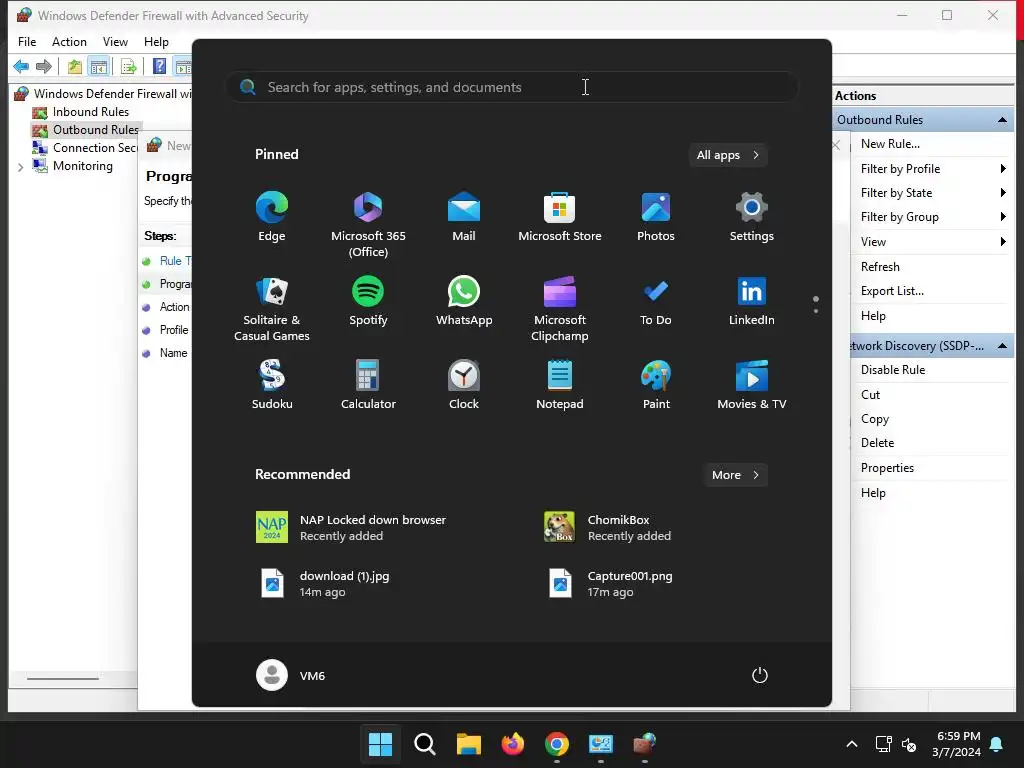Viewport: 1024px width, 768px height.
Task: Open Firefox from the taskbar
Action: pos(513,744)
